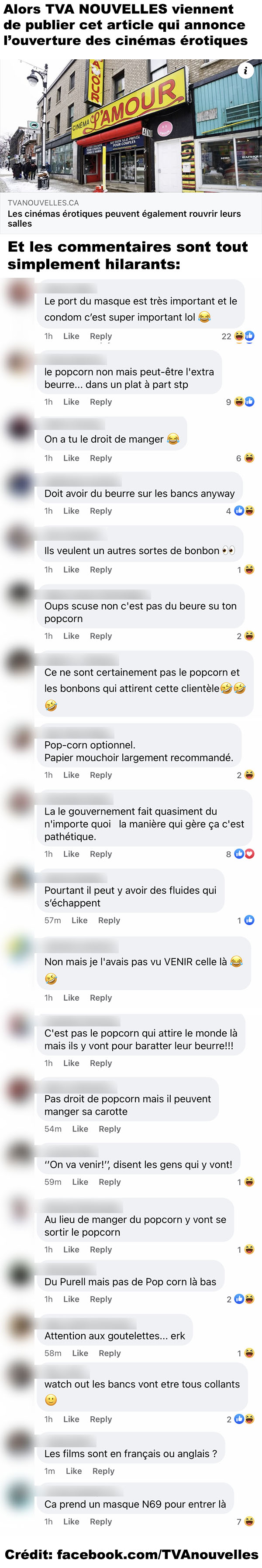Like the 'Pop-corn optionnel' comment
Viewport: 262px width, 1568px height.
pyautogui.click(x=71, y=775)
